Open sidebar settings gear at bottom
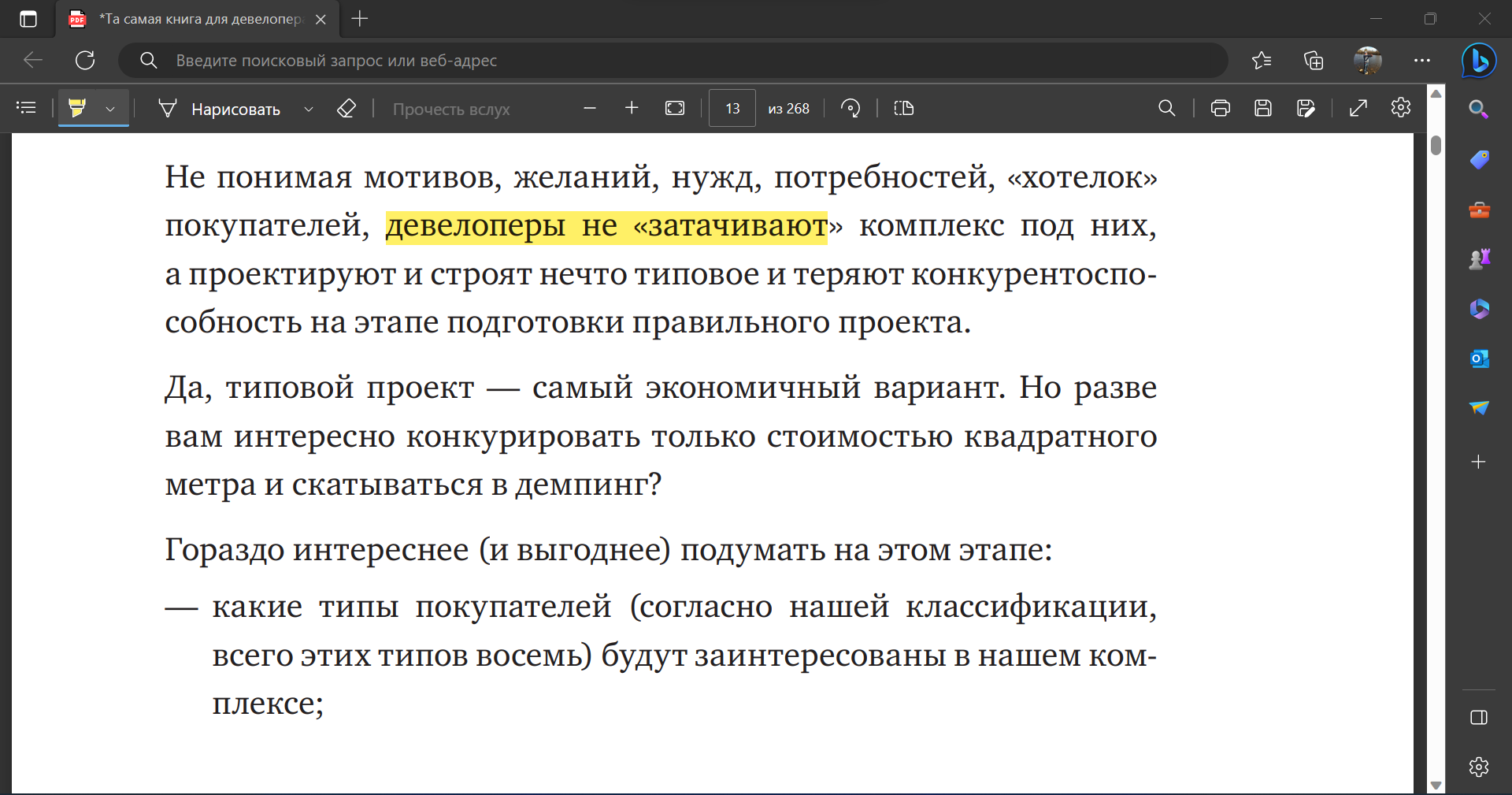1512x795 pixels. pos(1479,767)
